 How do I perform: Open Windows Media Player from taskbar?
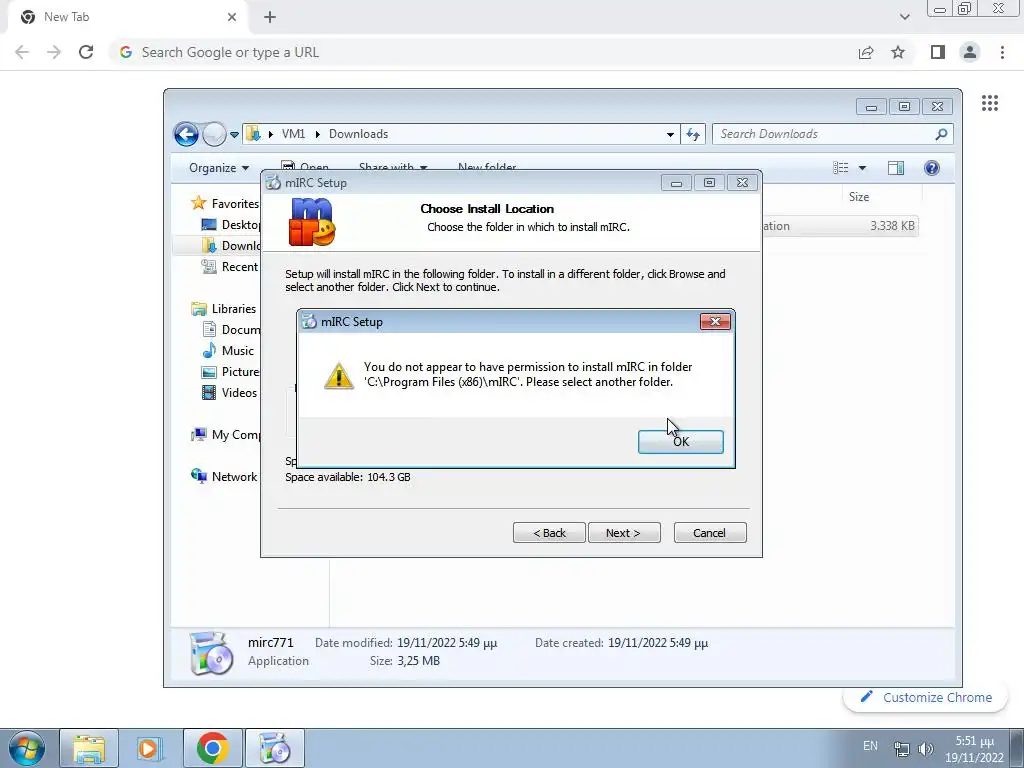click(149, 748)
